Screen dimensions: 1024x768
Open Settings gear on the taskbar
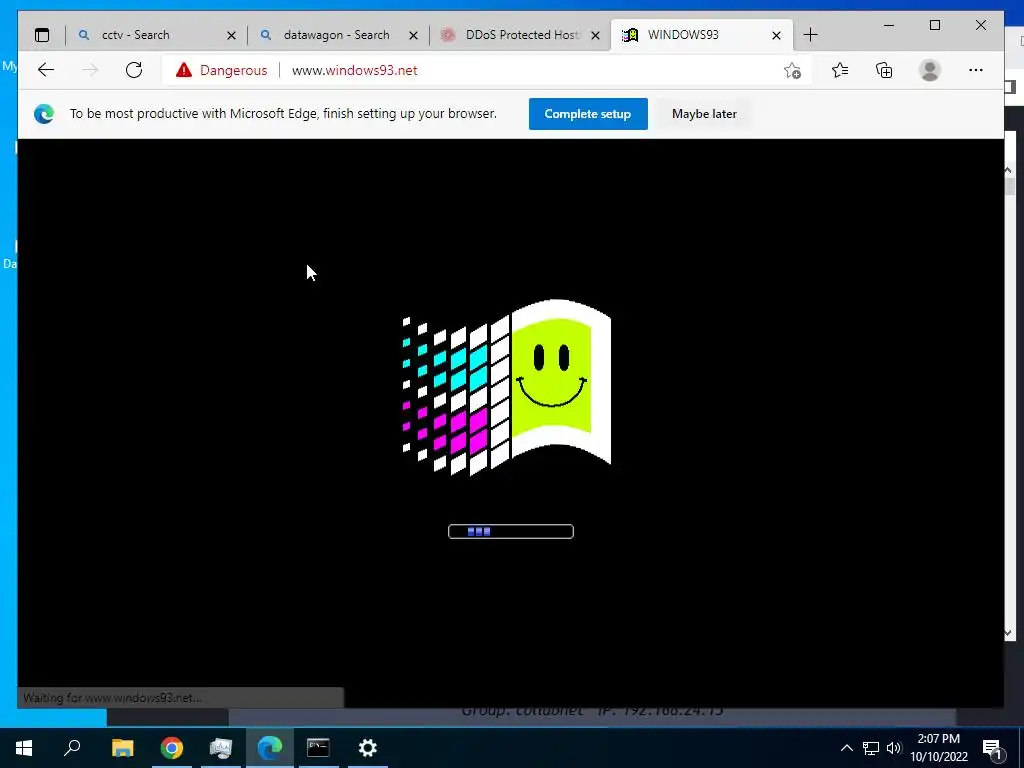(x=368, y=748)
